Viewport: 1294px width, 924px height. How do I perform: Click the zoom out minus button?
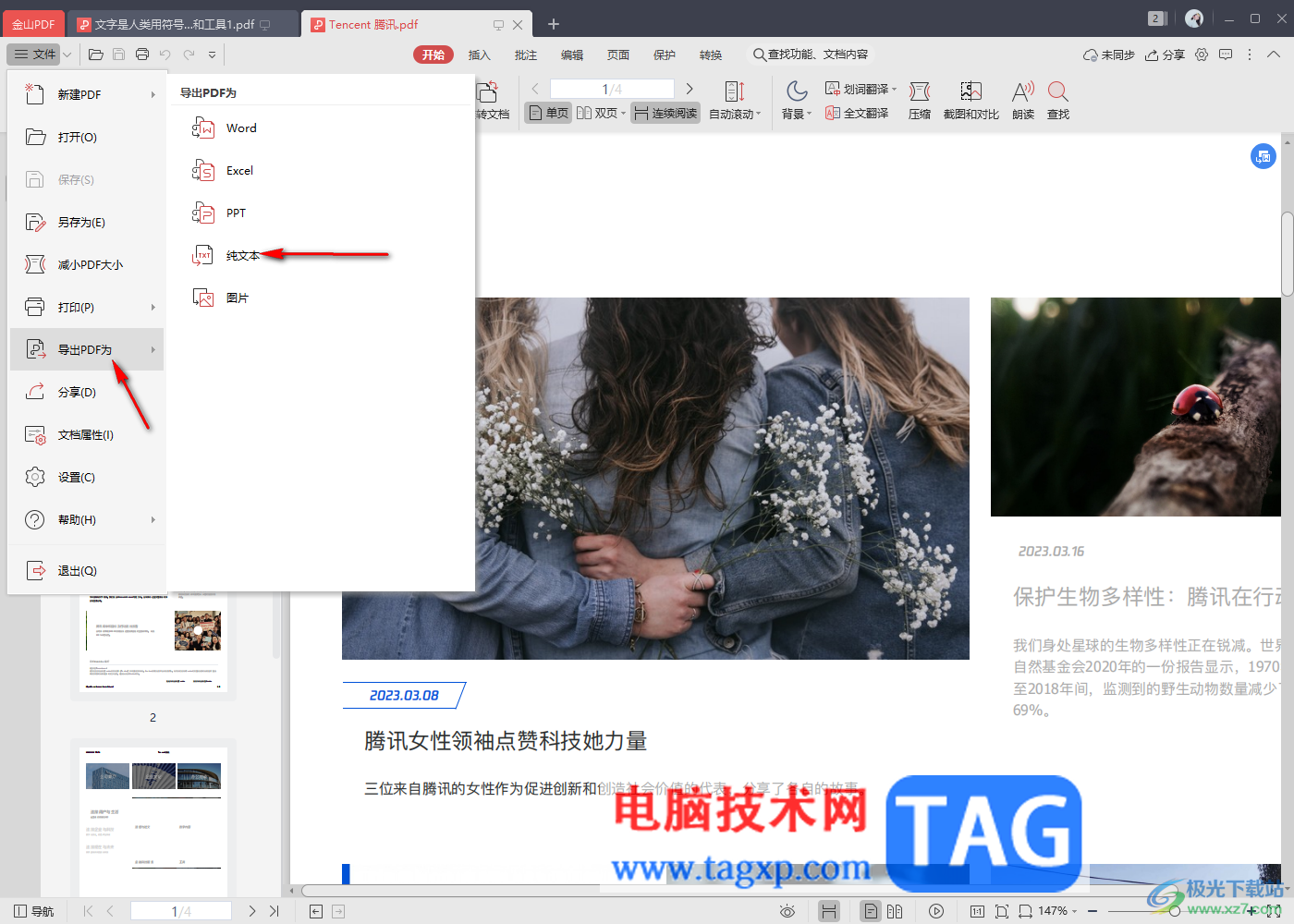pyautogui.click(x=1093, y=911)
